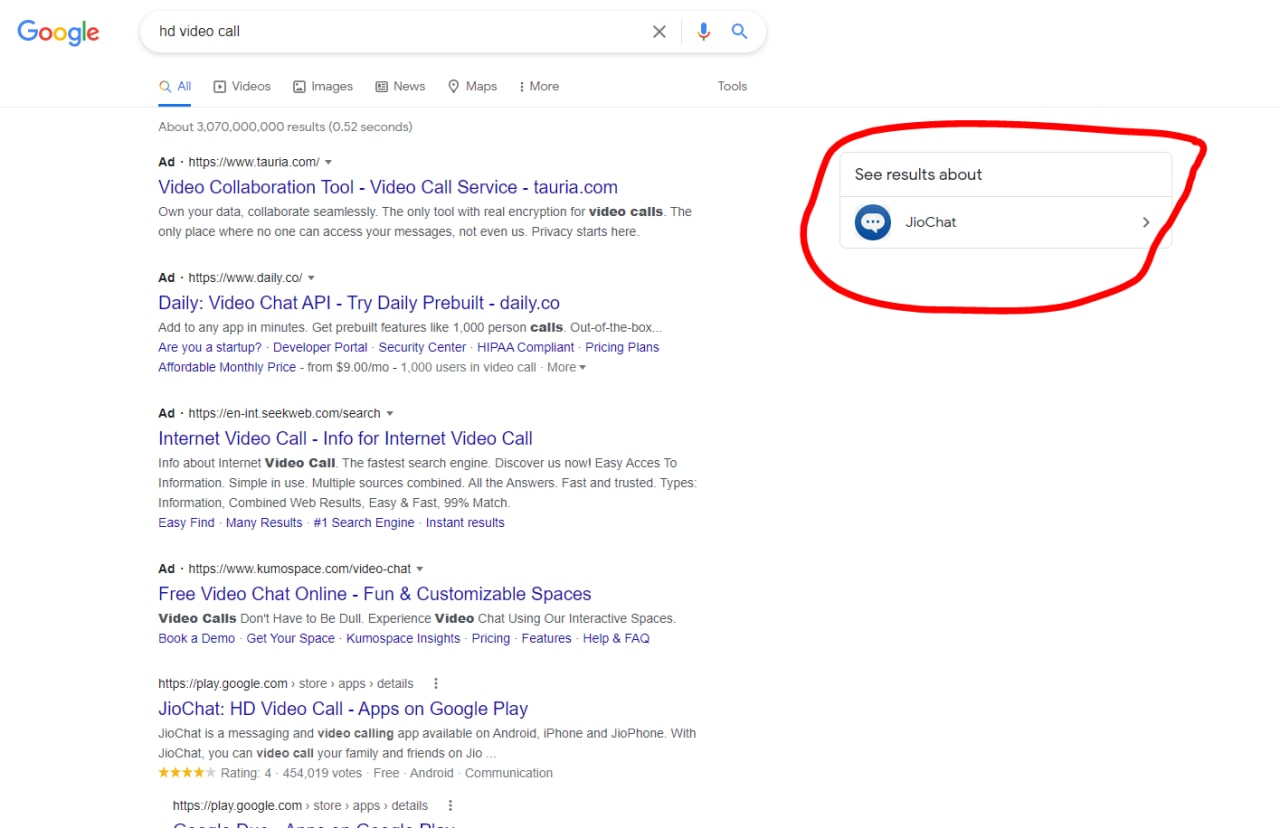Viewport: 1280px width, 828px height.
Task: Click Kumospace 'Features' sitelink
Action: coord(546,639)
